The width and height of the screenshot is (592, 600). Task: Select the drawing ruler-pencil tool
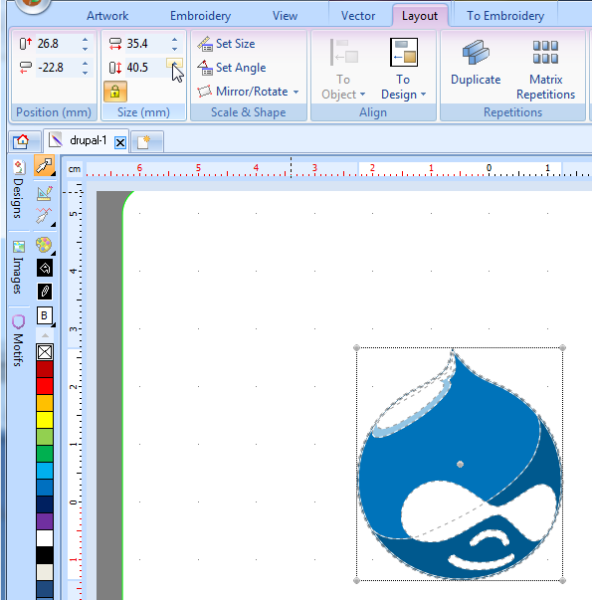pos(44,193)
